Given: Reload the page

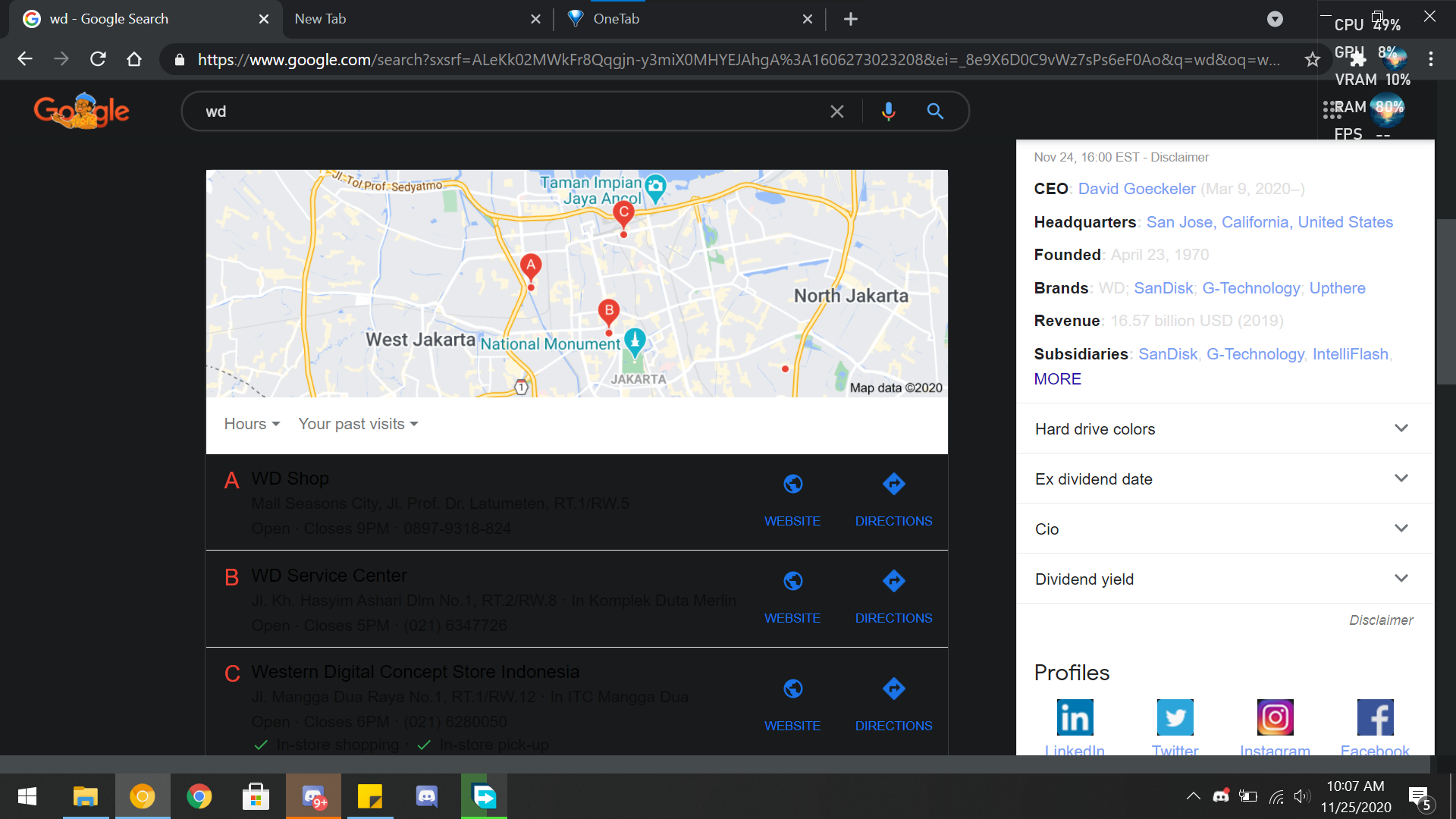Looking at the screenshot, I should coord(98,59).
